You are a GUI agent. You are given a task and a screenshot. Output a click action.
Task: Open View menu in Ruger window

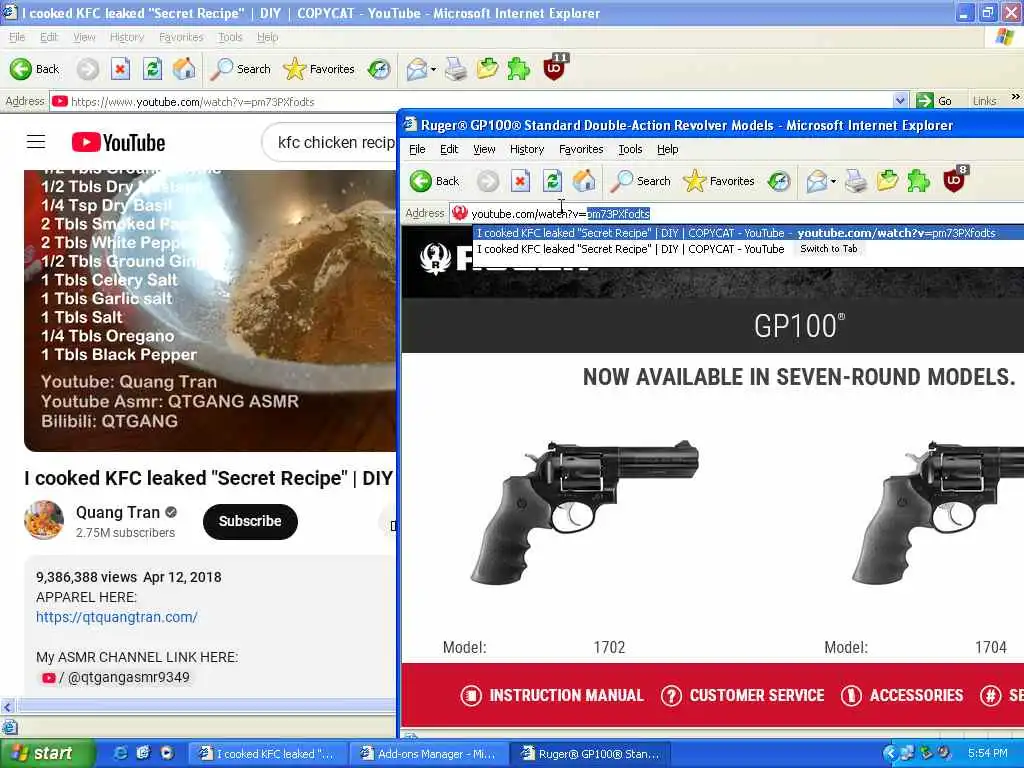coord(484,150)
